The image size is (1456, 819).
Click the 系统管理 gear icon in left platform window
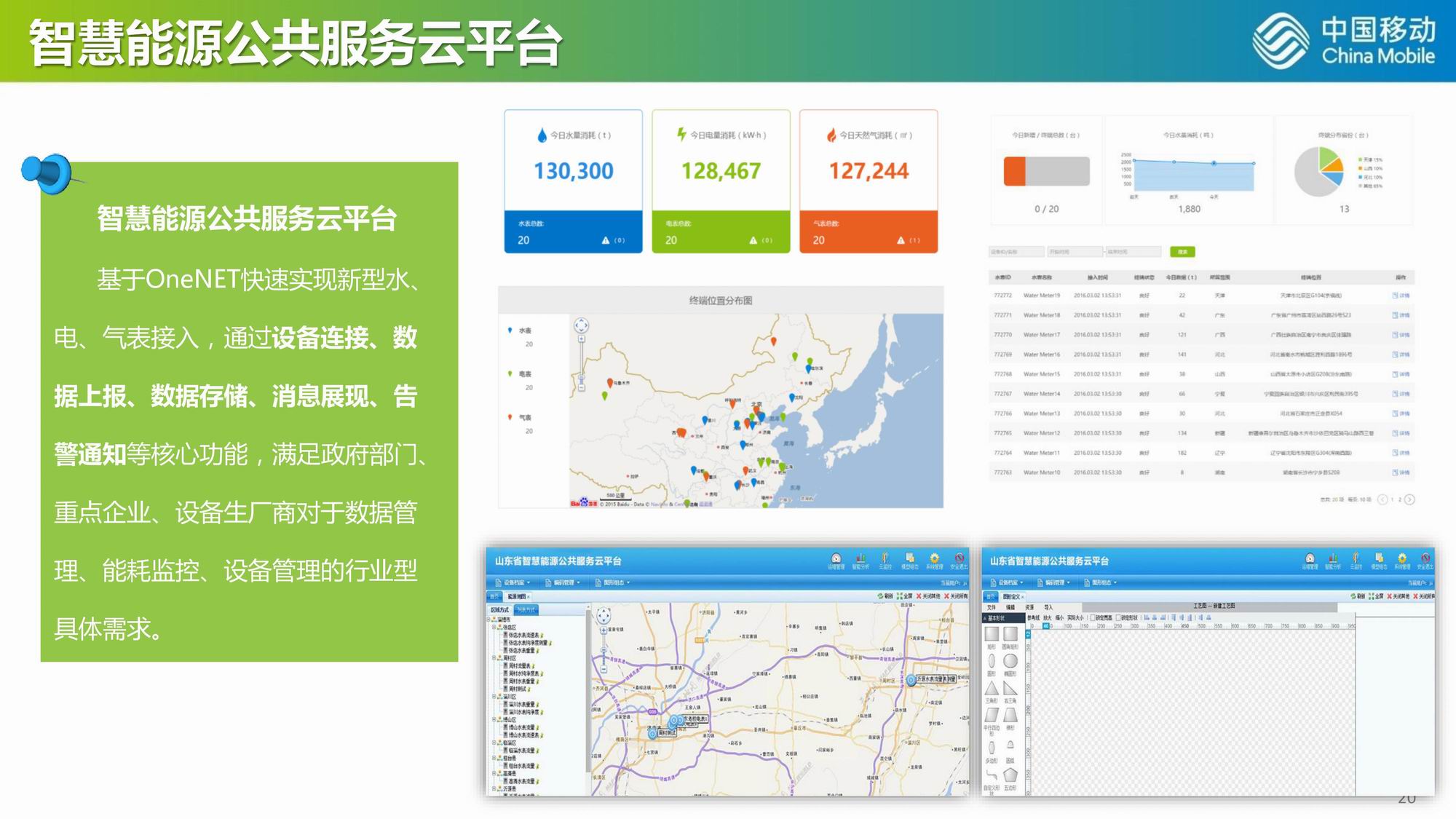click(x=934, y=558)
